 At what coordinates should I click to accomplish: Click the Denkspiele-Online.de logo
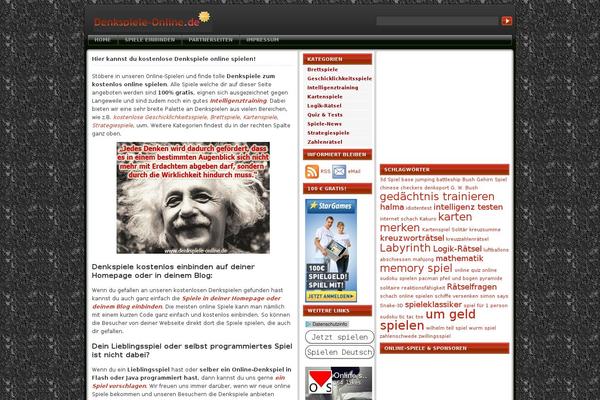(152, 21)
